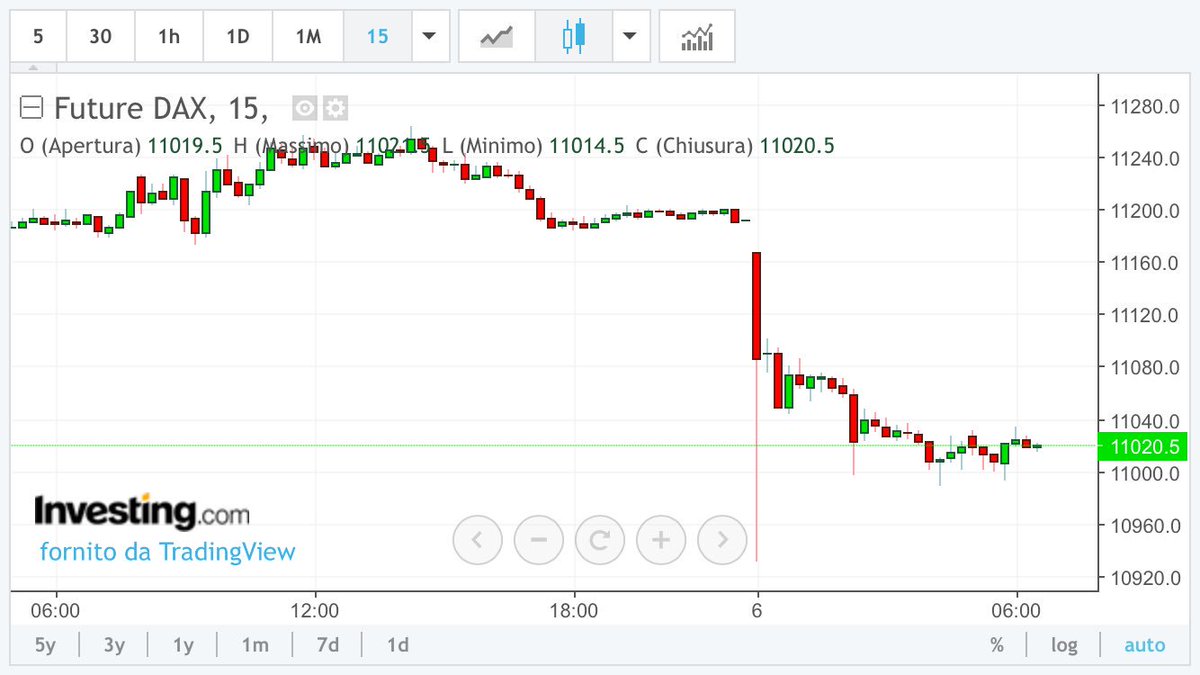This screenshot has width=1200, height=675.
Task: Set range to 7d
Action: point(327,645)
